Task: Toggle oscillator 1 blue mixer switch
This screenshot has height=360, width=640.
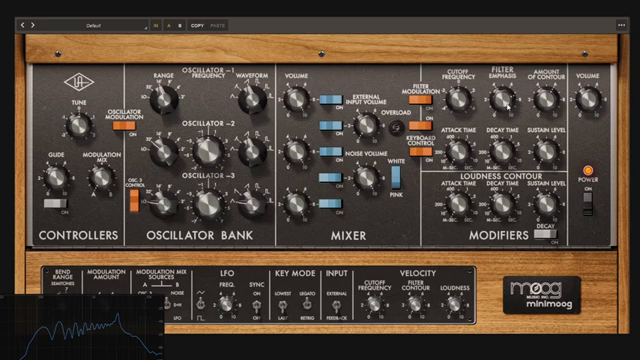Action: tap(331, 99)
